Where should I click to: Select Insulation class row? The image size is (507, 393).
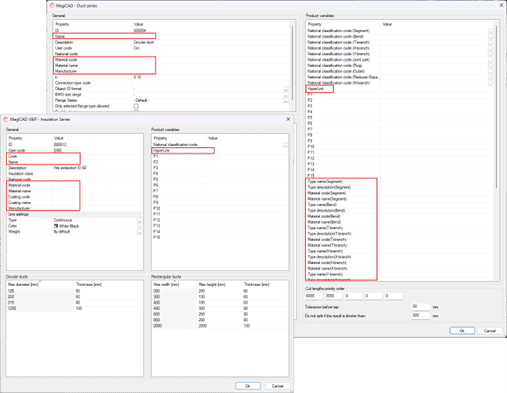click(x=75, y=174)
